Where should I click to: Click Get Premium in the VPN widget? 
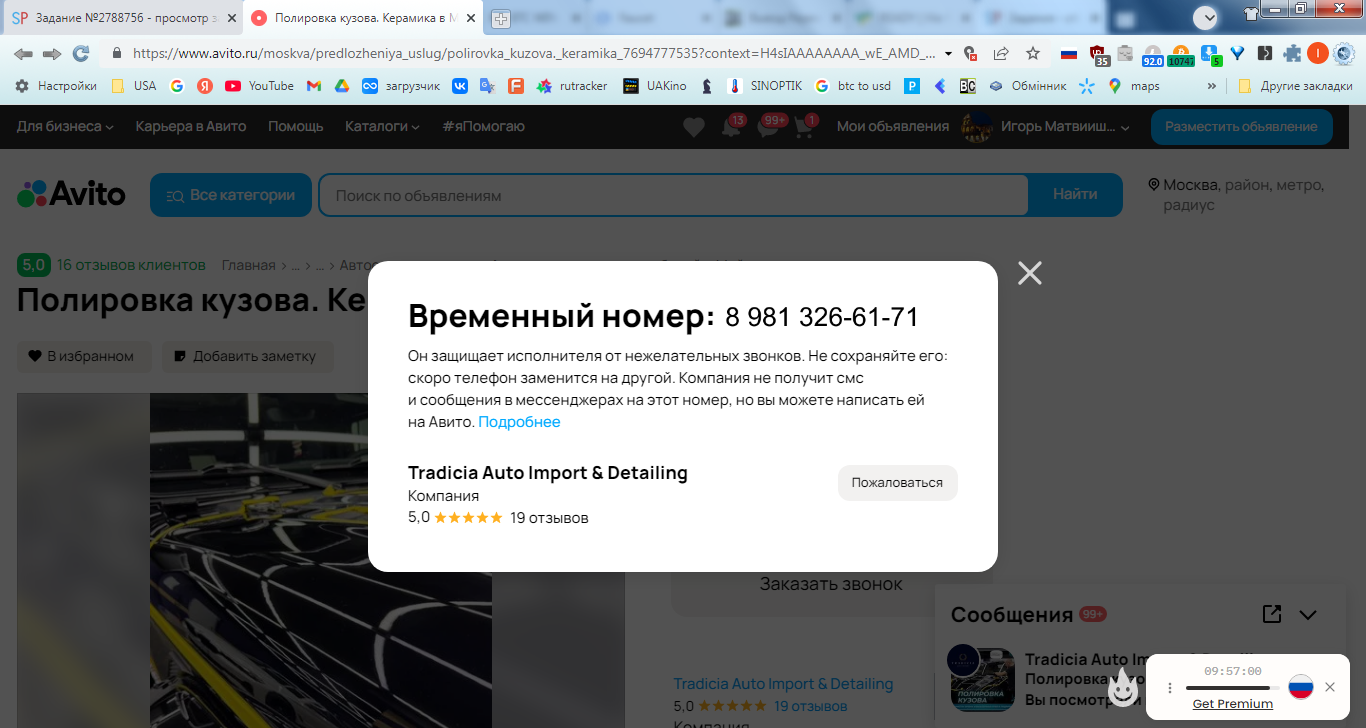[x=1233, y=704]
